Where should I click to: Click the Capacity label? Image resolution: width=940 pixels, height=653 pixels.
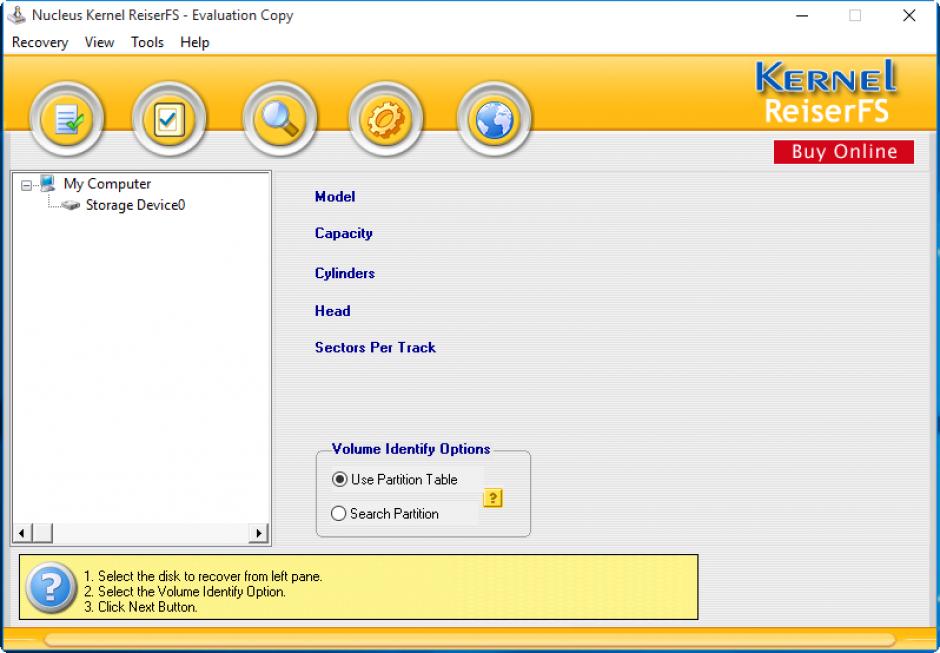pos(344,233)
